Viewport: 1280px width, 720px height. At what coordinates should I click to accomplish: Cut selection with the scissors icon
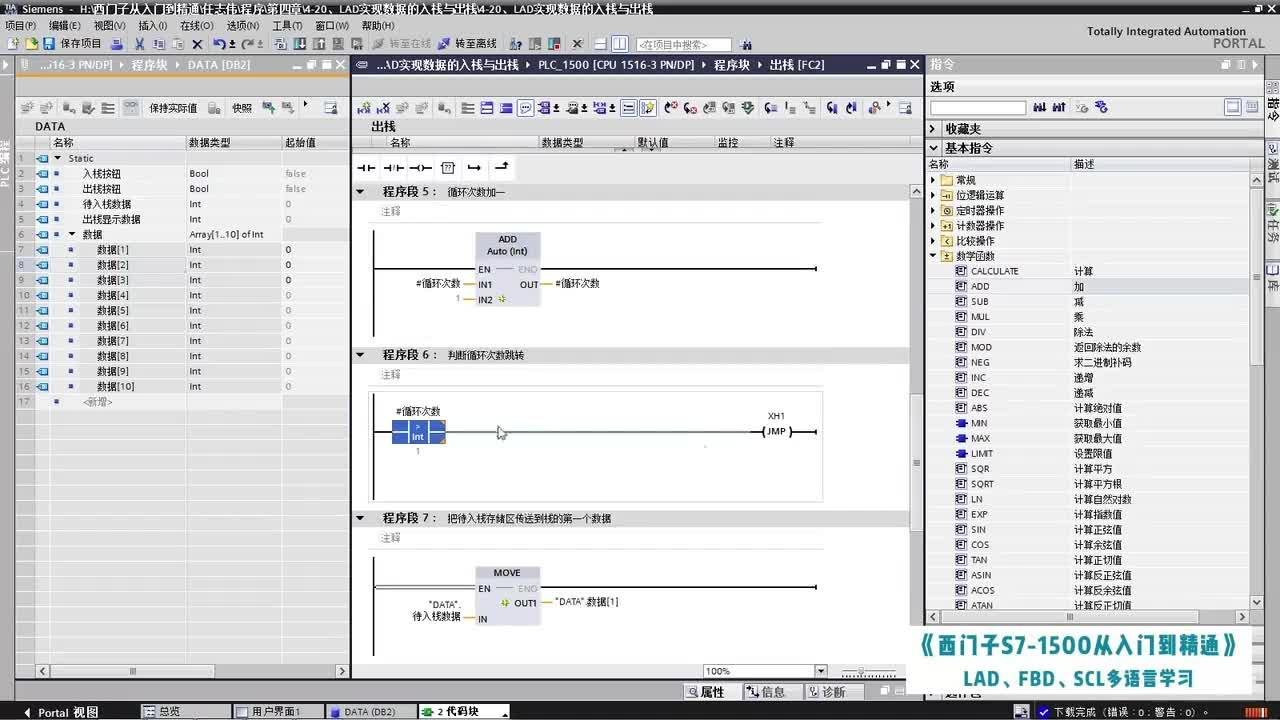pos(139,44)
